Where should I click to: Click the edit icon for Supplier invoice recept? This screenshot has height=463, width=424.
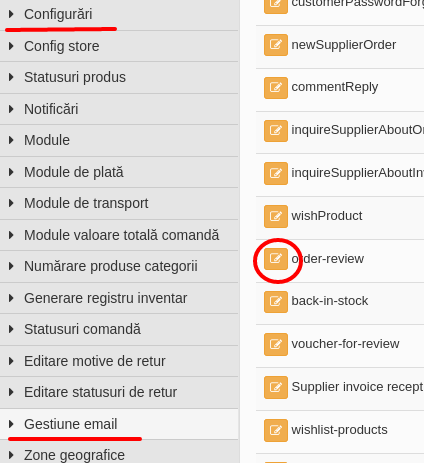(x=276, y=387)
